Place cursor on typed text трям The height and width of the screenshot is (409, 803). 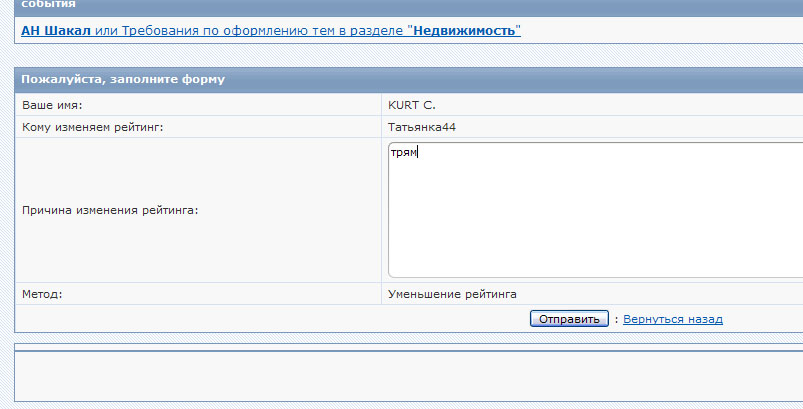click(403, 153)
